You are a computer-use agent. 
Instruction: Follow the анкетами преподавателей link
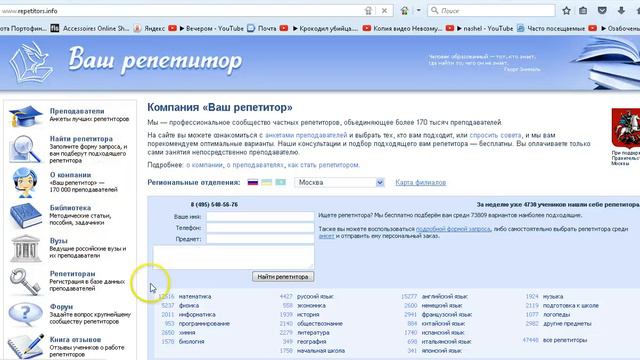306,135
